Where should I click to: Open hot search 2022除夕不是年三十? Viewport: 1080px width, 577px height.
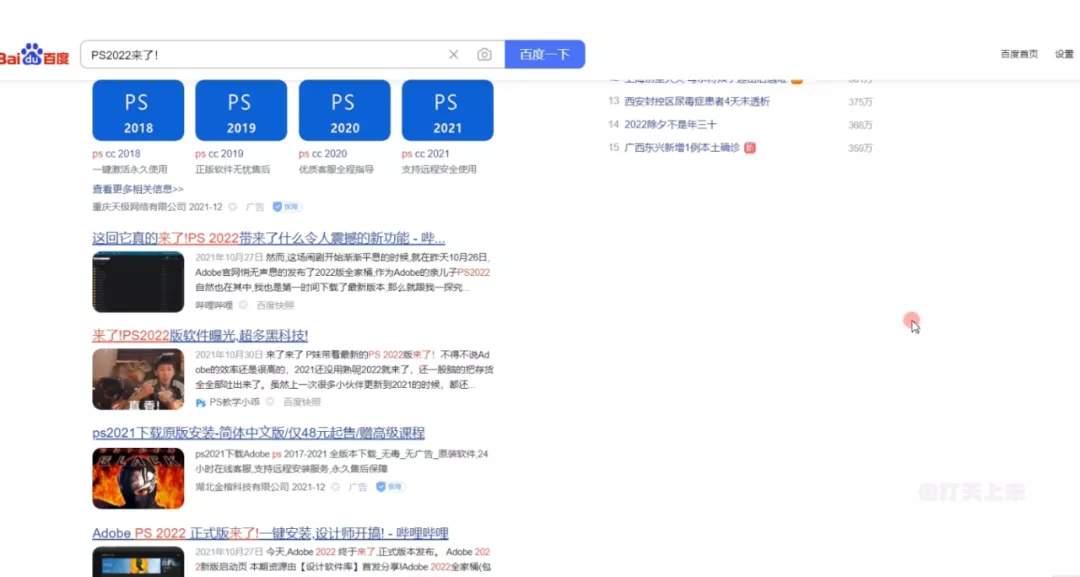point(670,125)
